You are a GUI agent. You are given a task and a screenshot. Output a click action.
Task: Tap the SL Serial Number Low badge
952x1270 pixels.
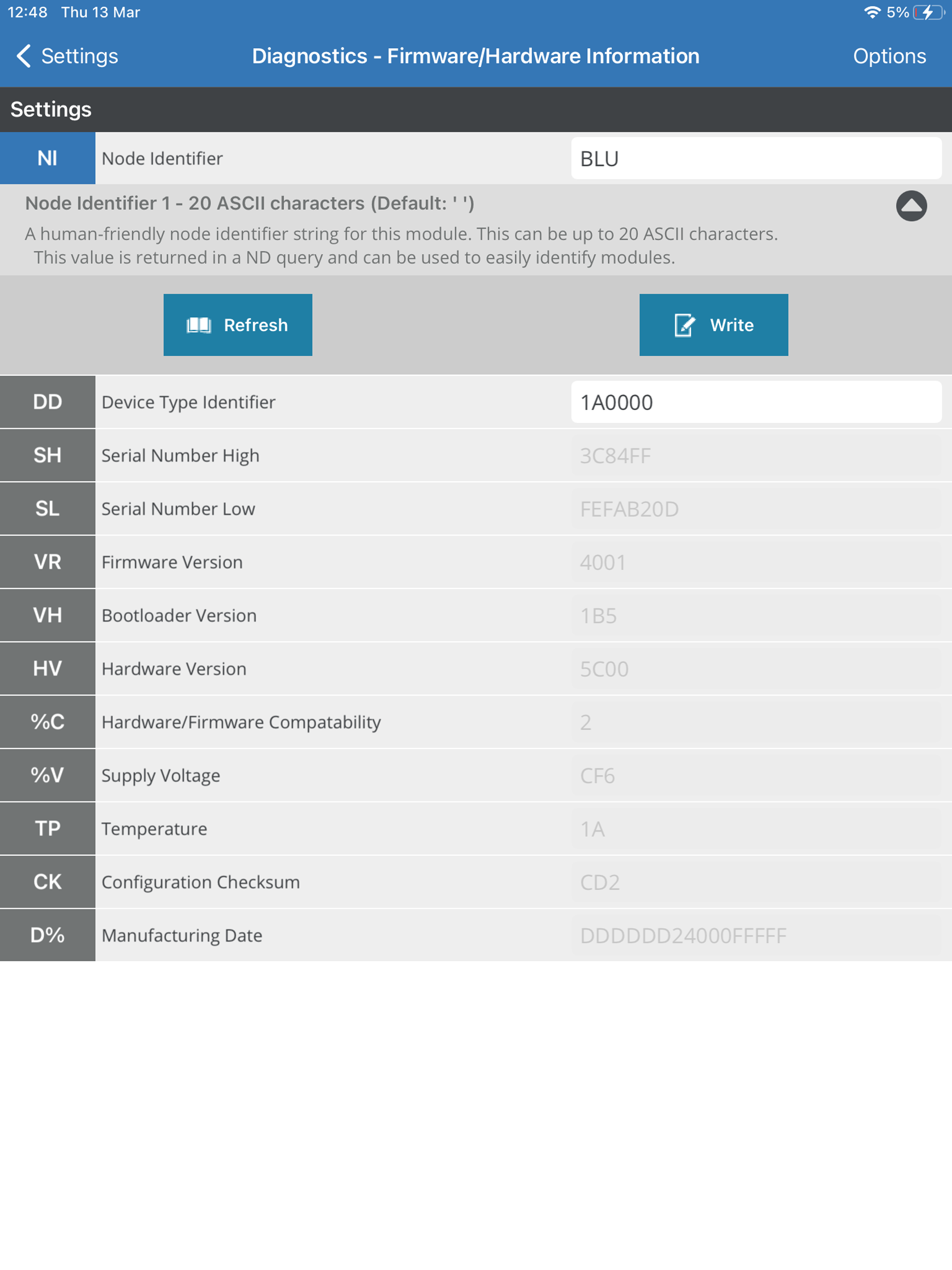pos(48,509)
